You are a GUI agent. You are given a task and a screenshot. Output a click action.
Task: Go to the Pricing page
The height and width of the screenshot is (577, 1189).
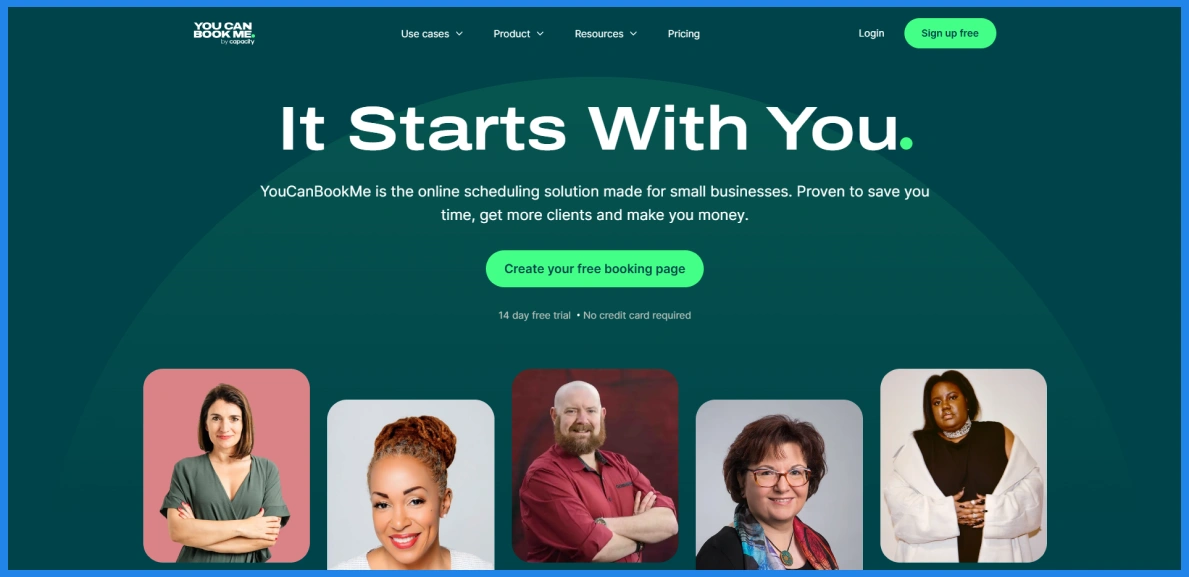(683, 34)
